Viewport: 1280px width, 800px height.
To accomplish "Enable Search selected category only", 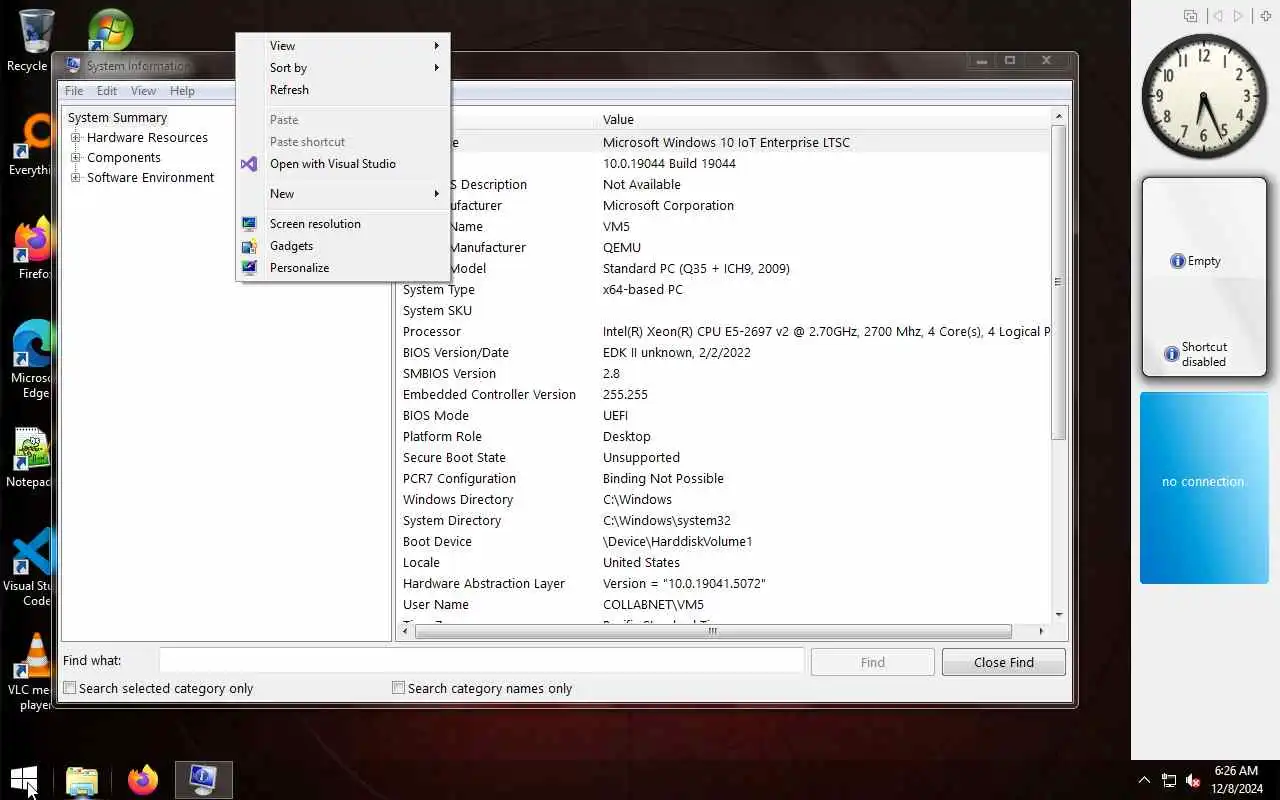I will (x=70, y=688).
